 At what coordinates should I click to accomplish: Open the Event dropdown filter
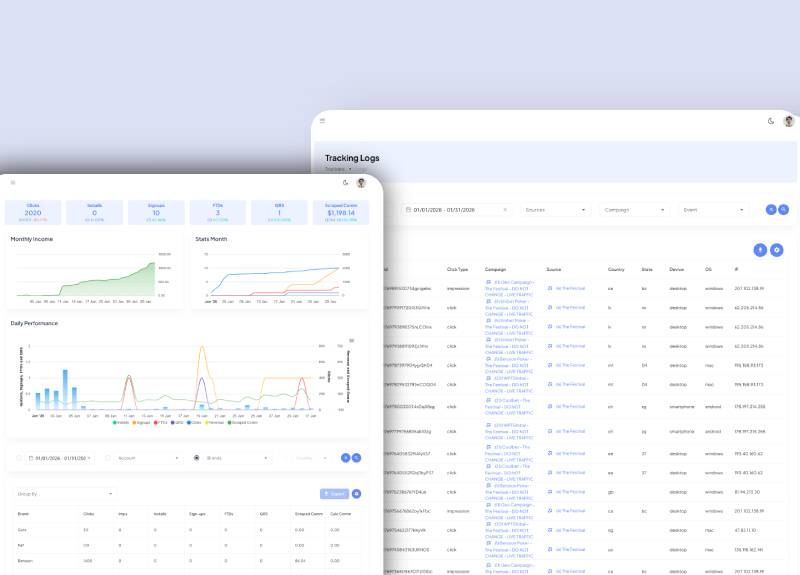point(713,210)
